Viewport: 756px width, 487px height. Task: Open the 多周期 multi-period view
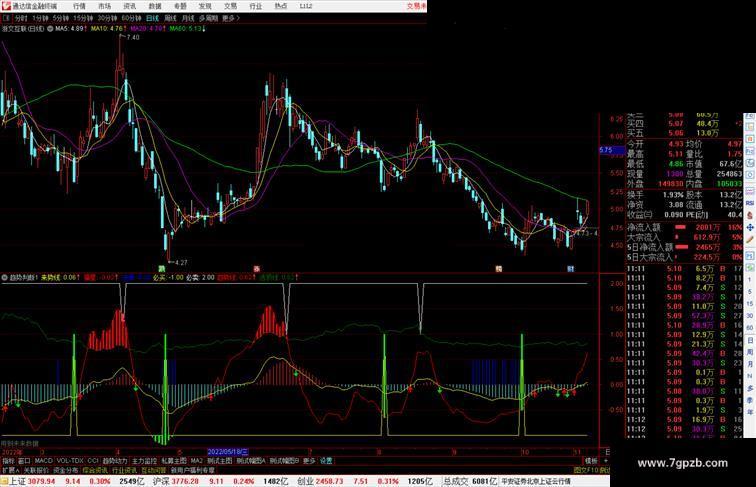(x=208, y=18)
